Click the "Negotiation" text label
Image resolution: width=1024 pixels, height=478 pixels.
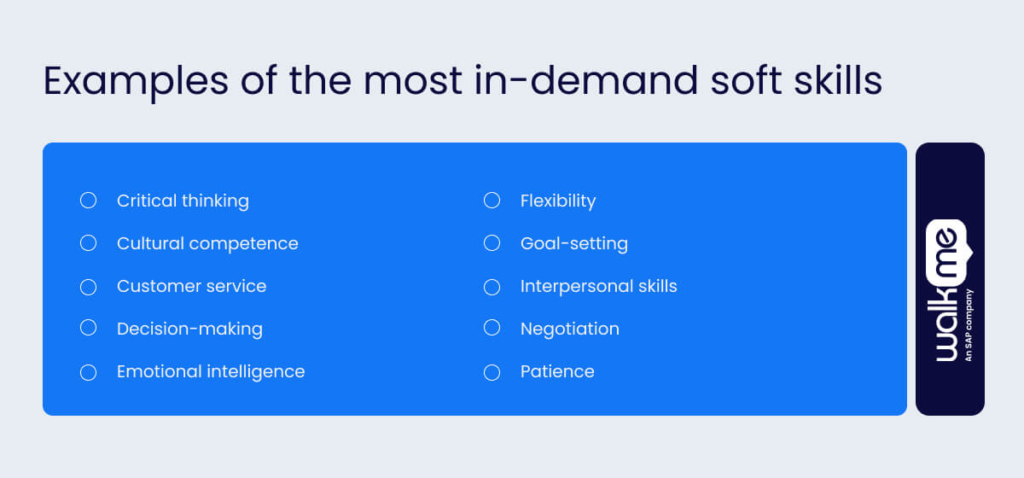[569, 328]
